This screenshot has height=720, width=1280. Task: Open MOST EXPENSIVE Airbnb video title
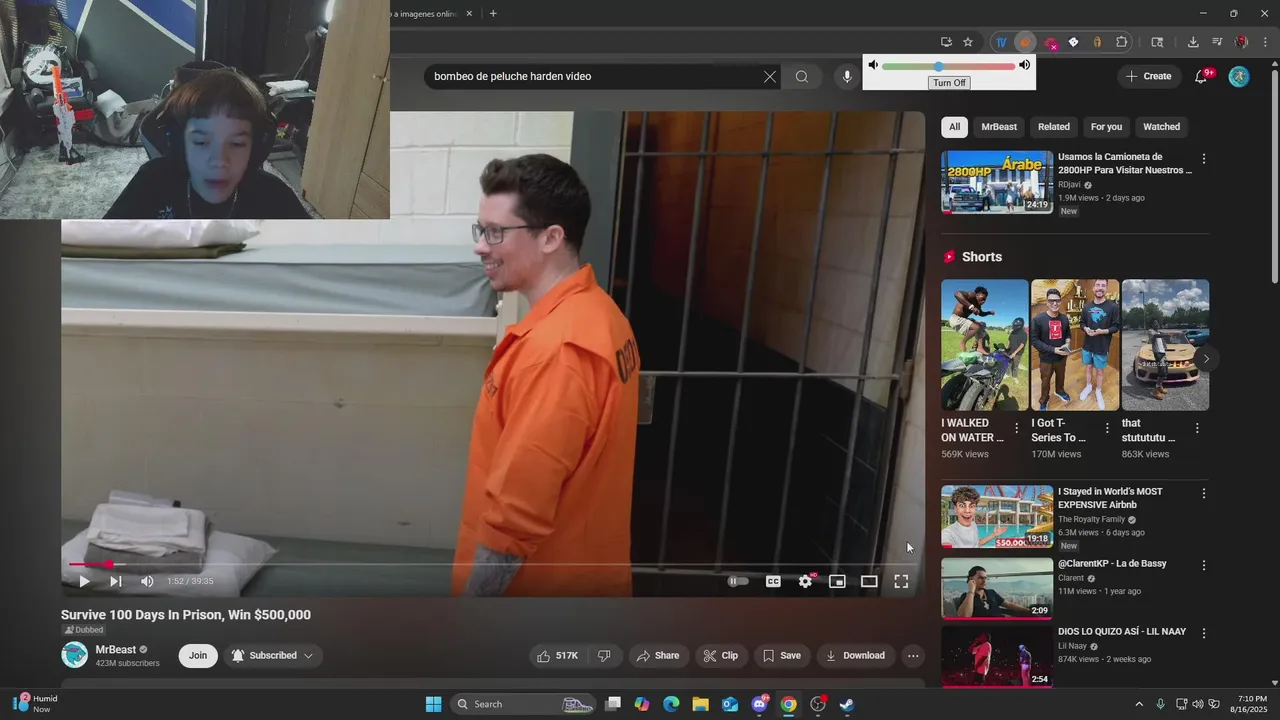[1110, 498]
